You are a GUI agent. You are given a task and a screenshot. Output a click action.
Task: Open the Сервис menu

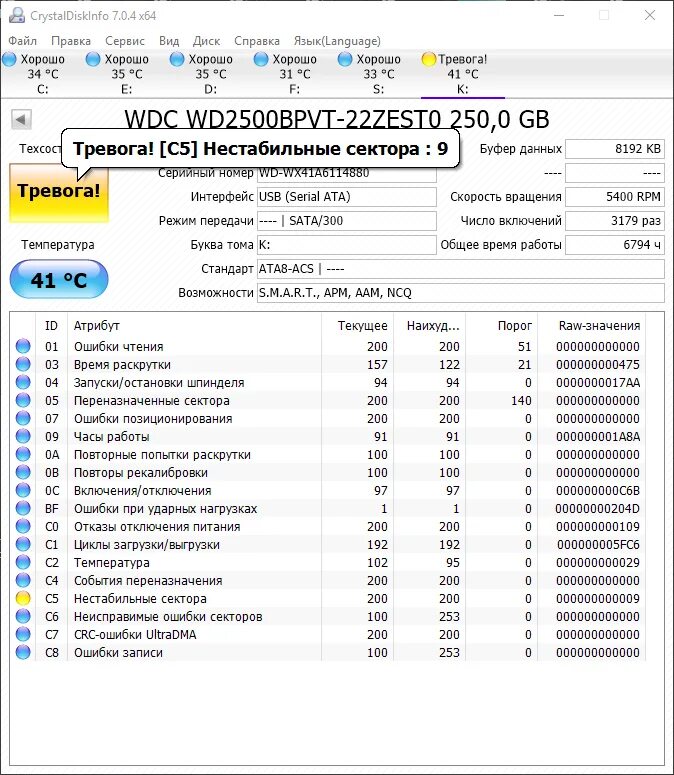coord(125,41)
